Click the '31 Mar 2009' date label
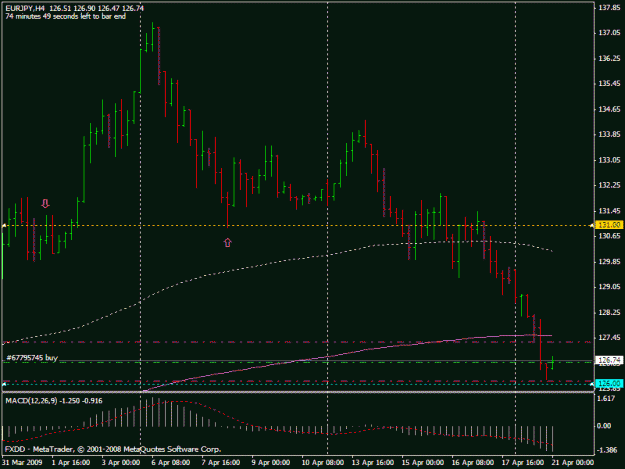The width and height of the screenshot is (625, 469). pyautogui.click(x=22, y=463)
